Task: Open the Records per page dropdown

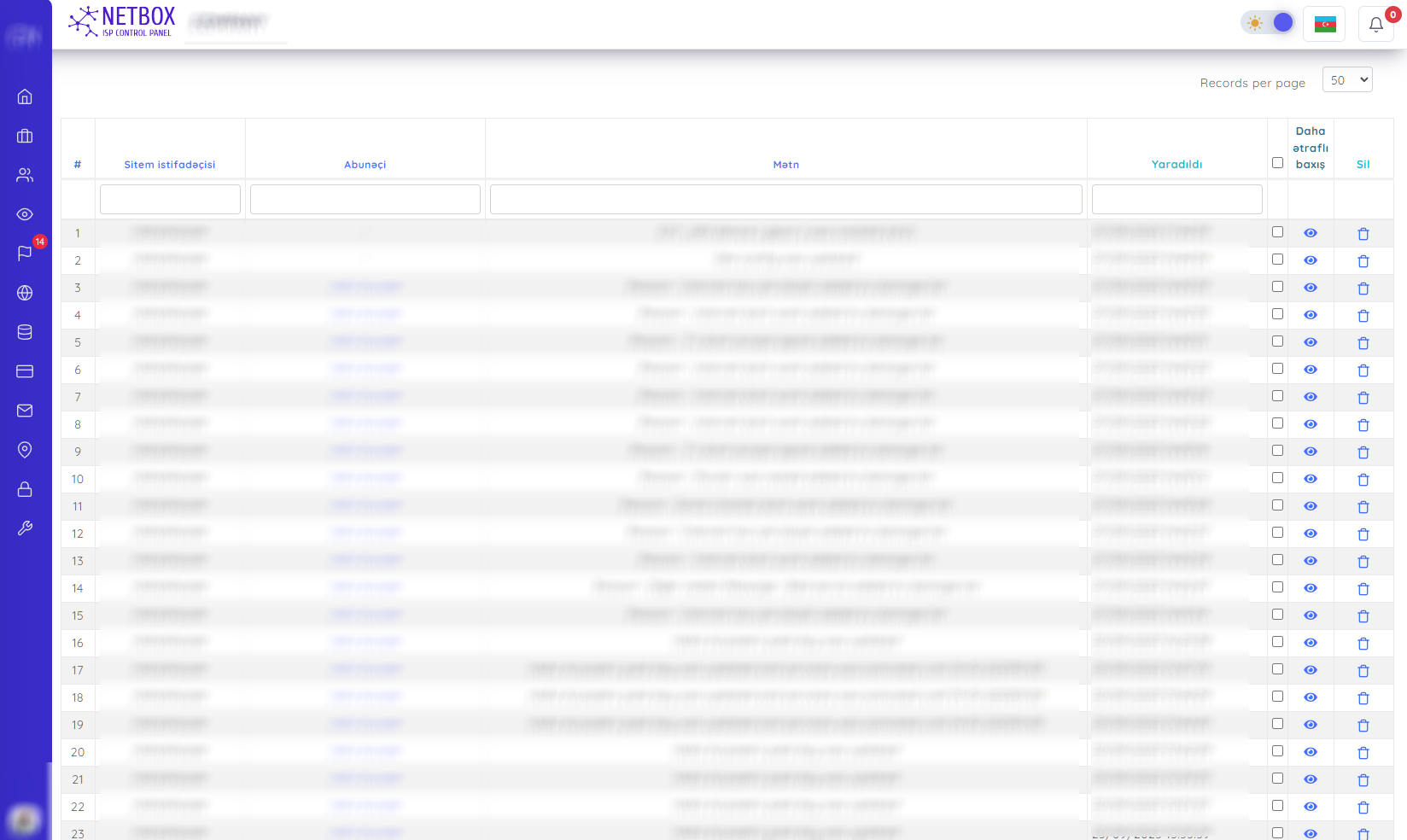Action: pyautogui.click(x=1347, y=80)
